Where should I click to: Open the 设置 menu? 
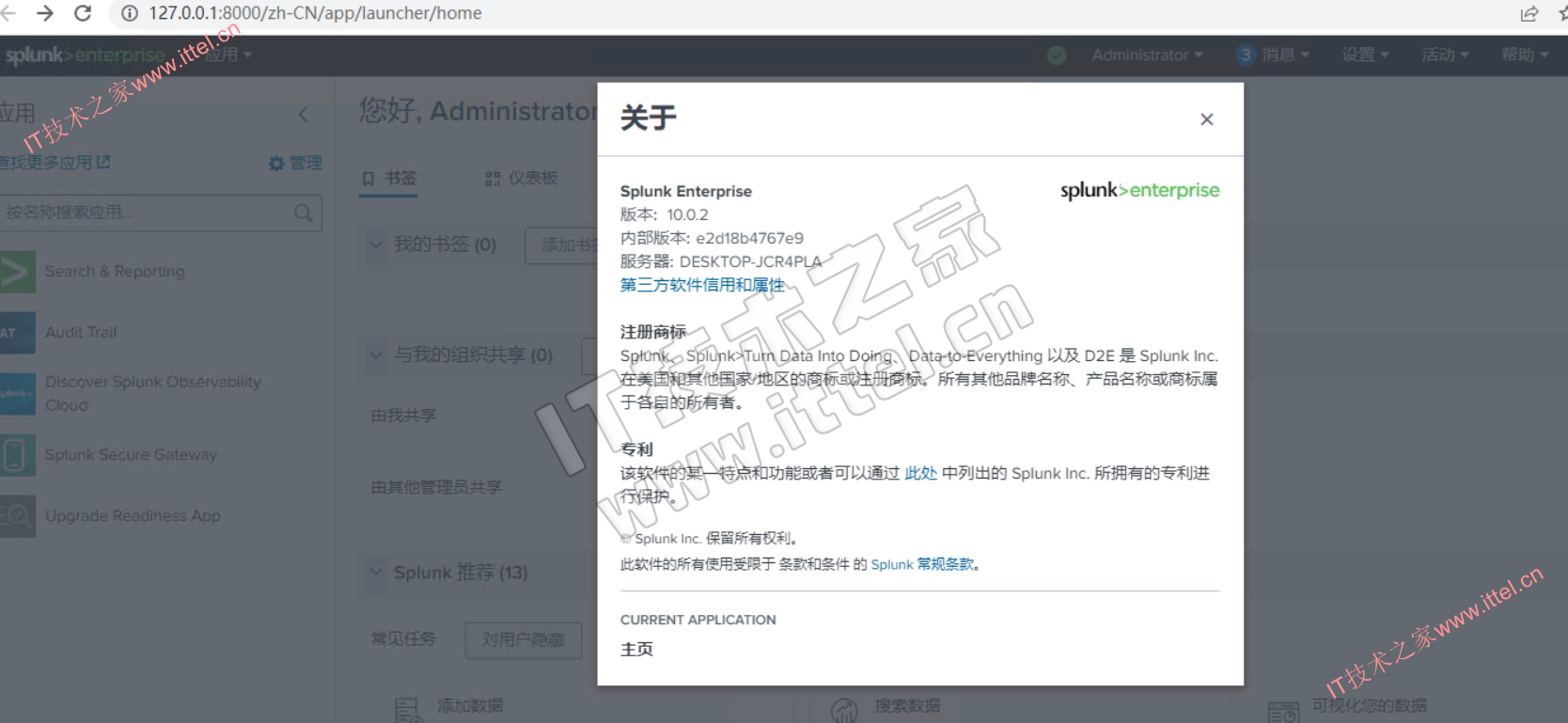[1364, 55]
